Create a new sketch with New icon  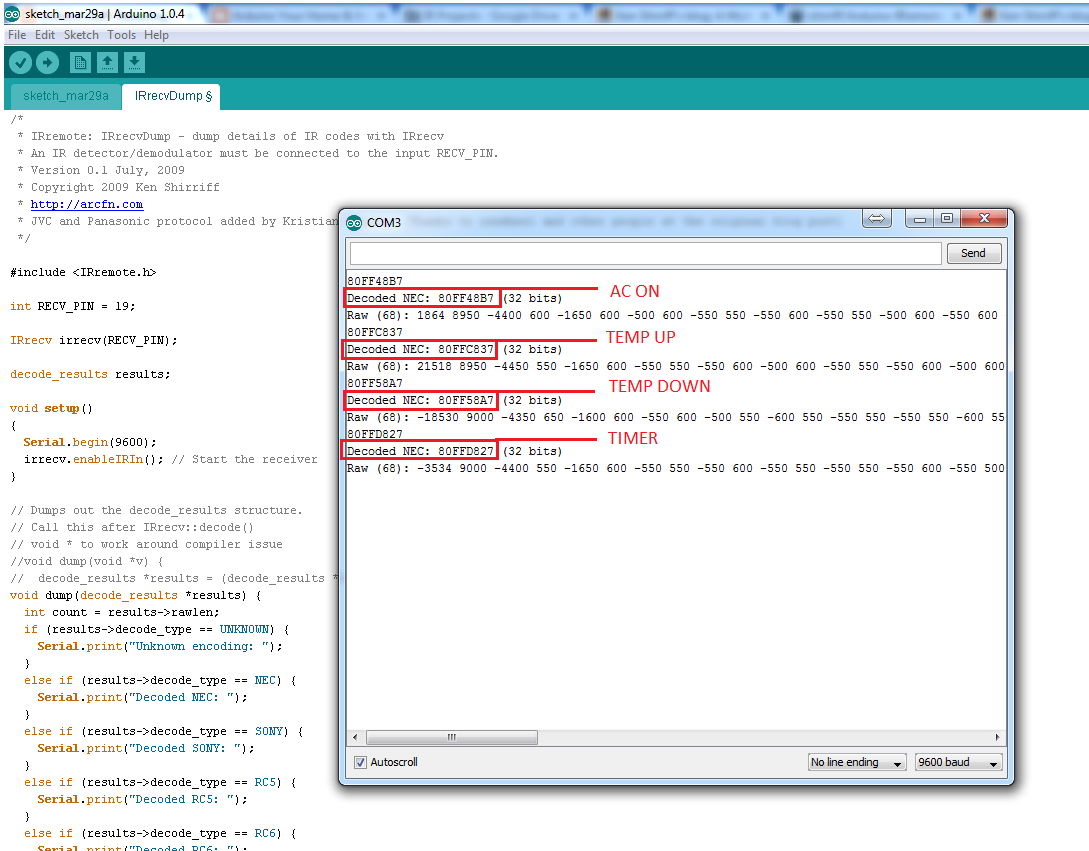[x=80, y=63]
